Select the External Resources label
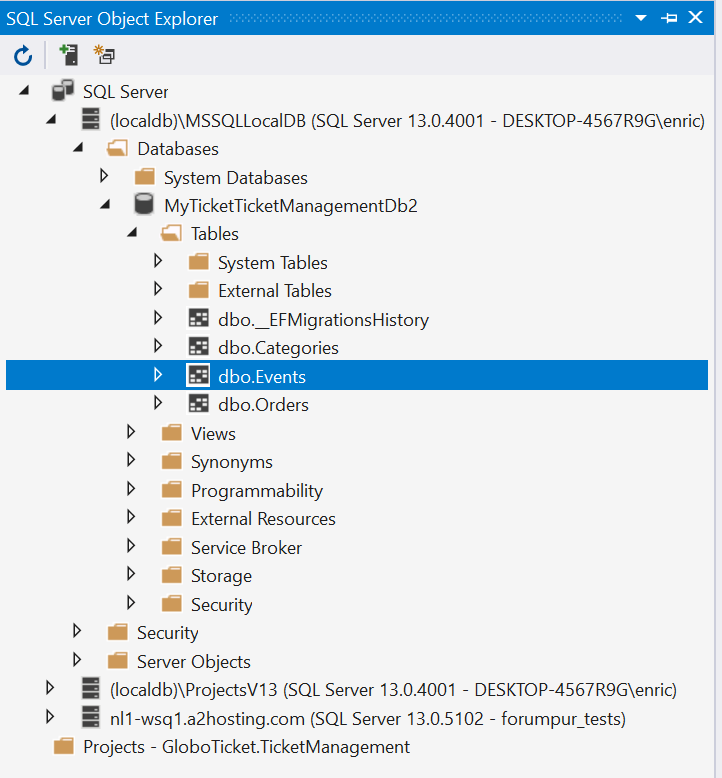Screen dimensions: 722x778 [x=263, y=519]
